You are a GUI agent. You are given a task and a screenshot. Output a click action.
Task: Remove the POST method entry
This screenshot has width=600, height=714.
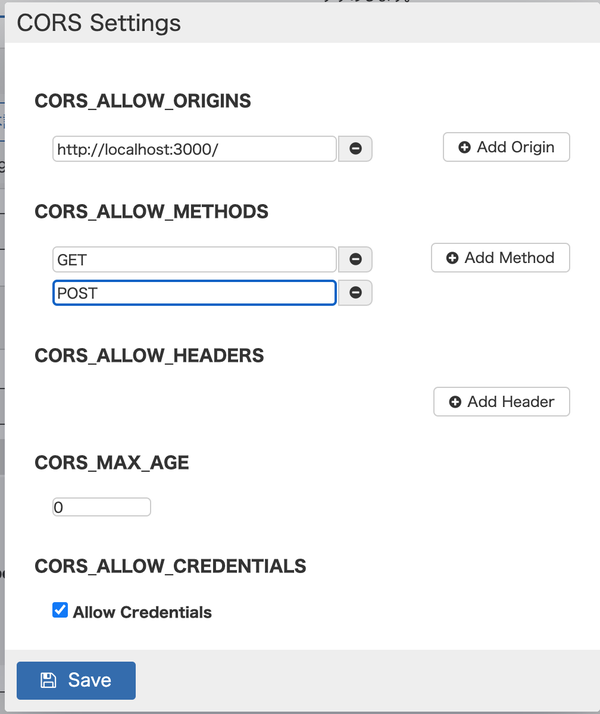click(x=355, y=292)
